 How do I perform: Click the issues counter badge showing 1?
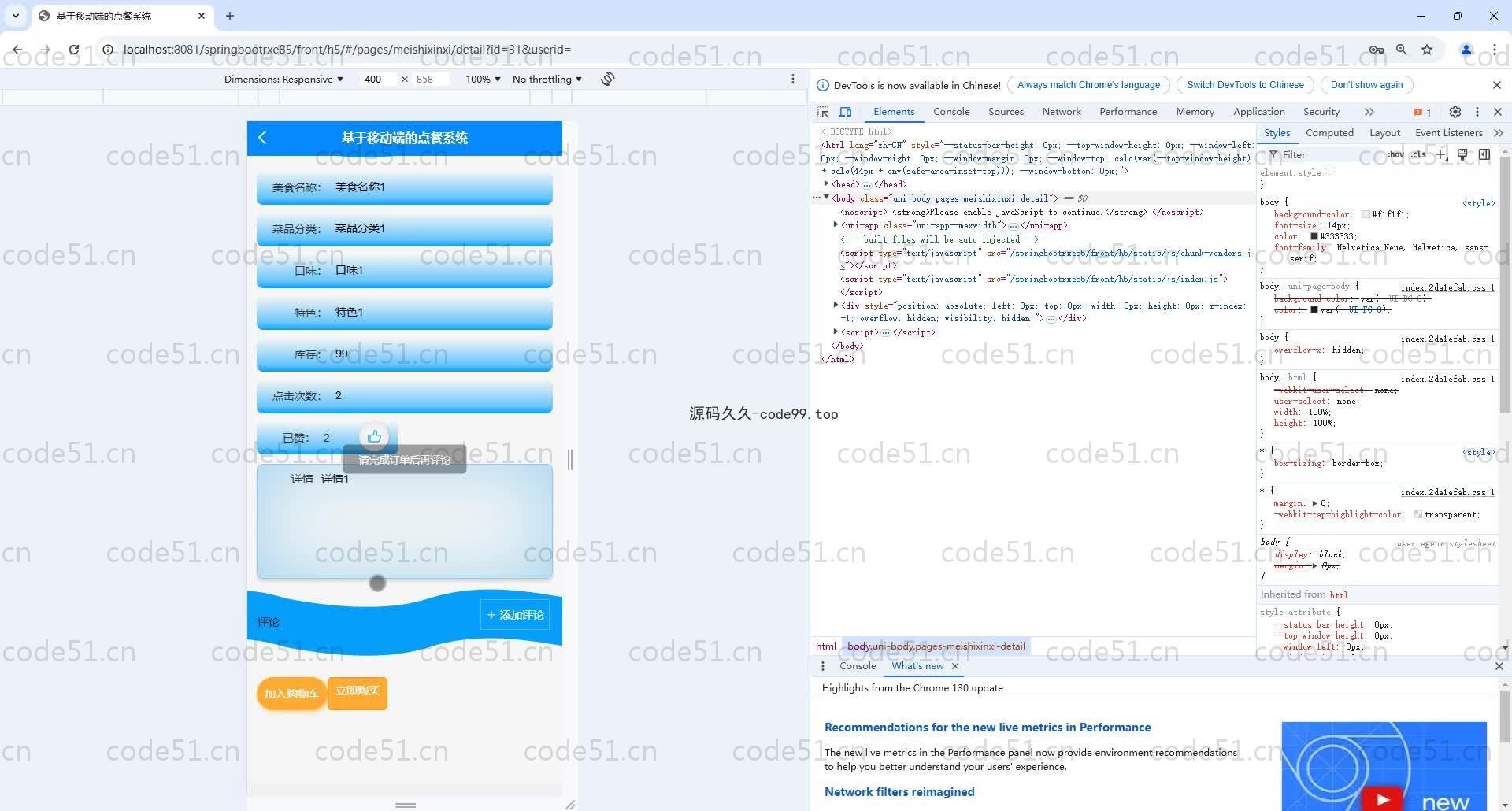point(1422,112)
